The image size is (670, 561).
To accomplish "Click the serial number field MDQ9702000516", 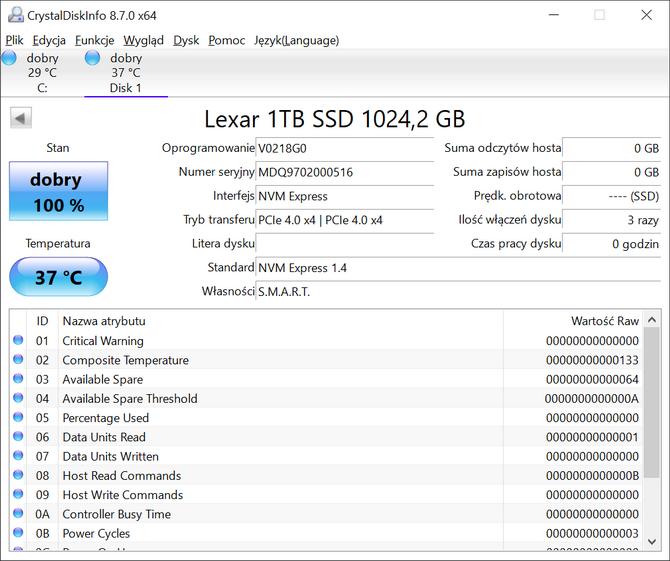I will (344, 173).
